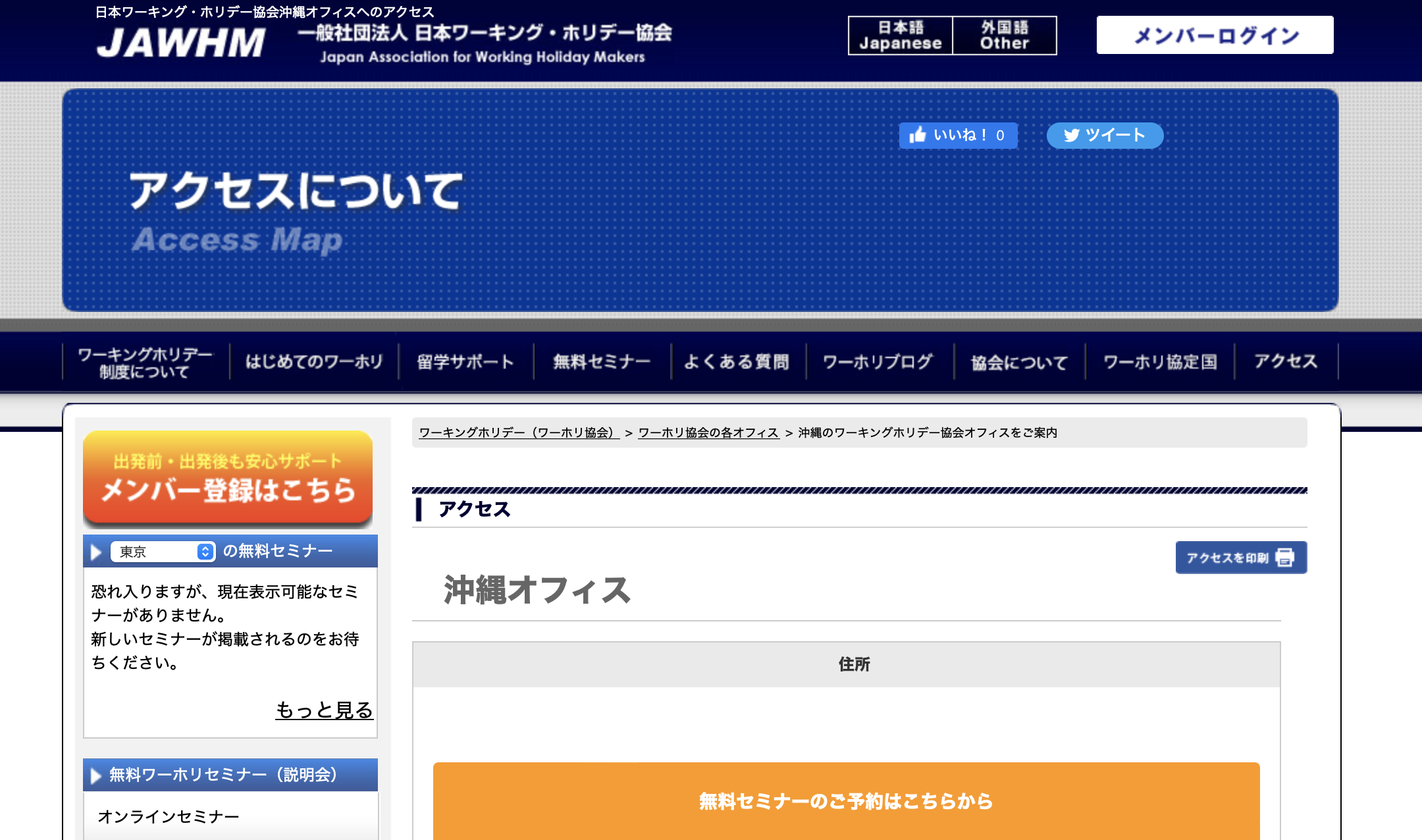The width and height of the screenshot is (1422, 840).
Task: Open よくある質問 navigation item
Action: pos(737,362)
